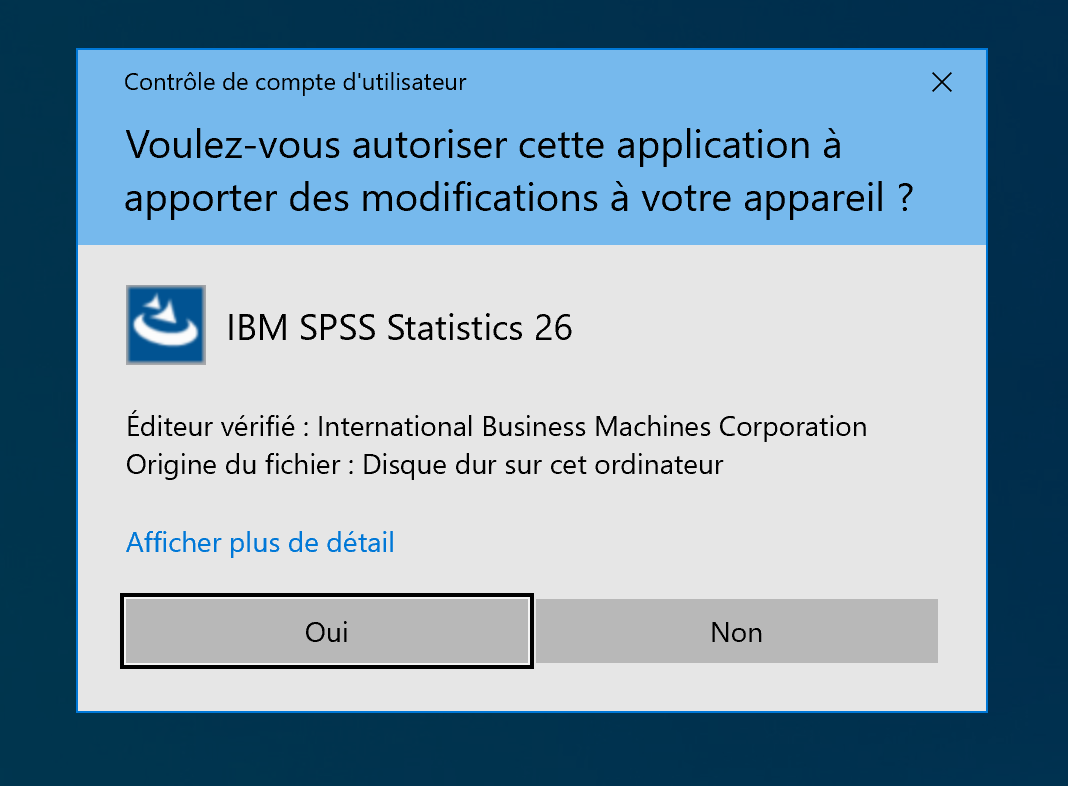Click the version number 26 after Statistics
The height and width of the screenshot is (786, 1068).
pyautogui.click(x=553, y=327)
